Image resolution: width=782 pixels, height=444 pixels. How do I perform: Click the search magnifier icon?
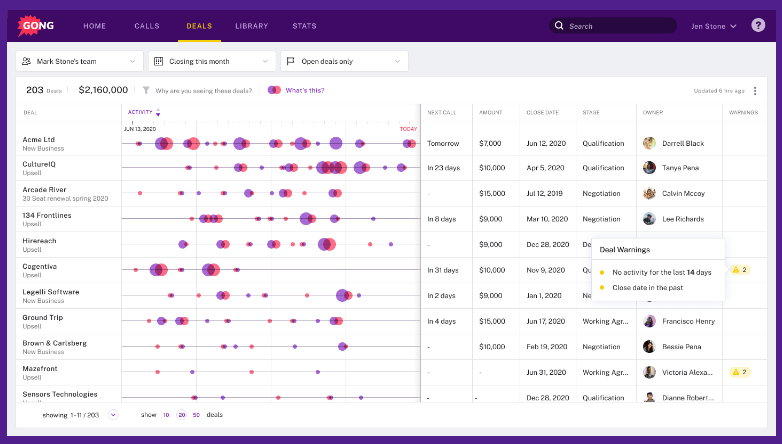click(x=559, y=25)
